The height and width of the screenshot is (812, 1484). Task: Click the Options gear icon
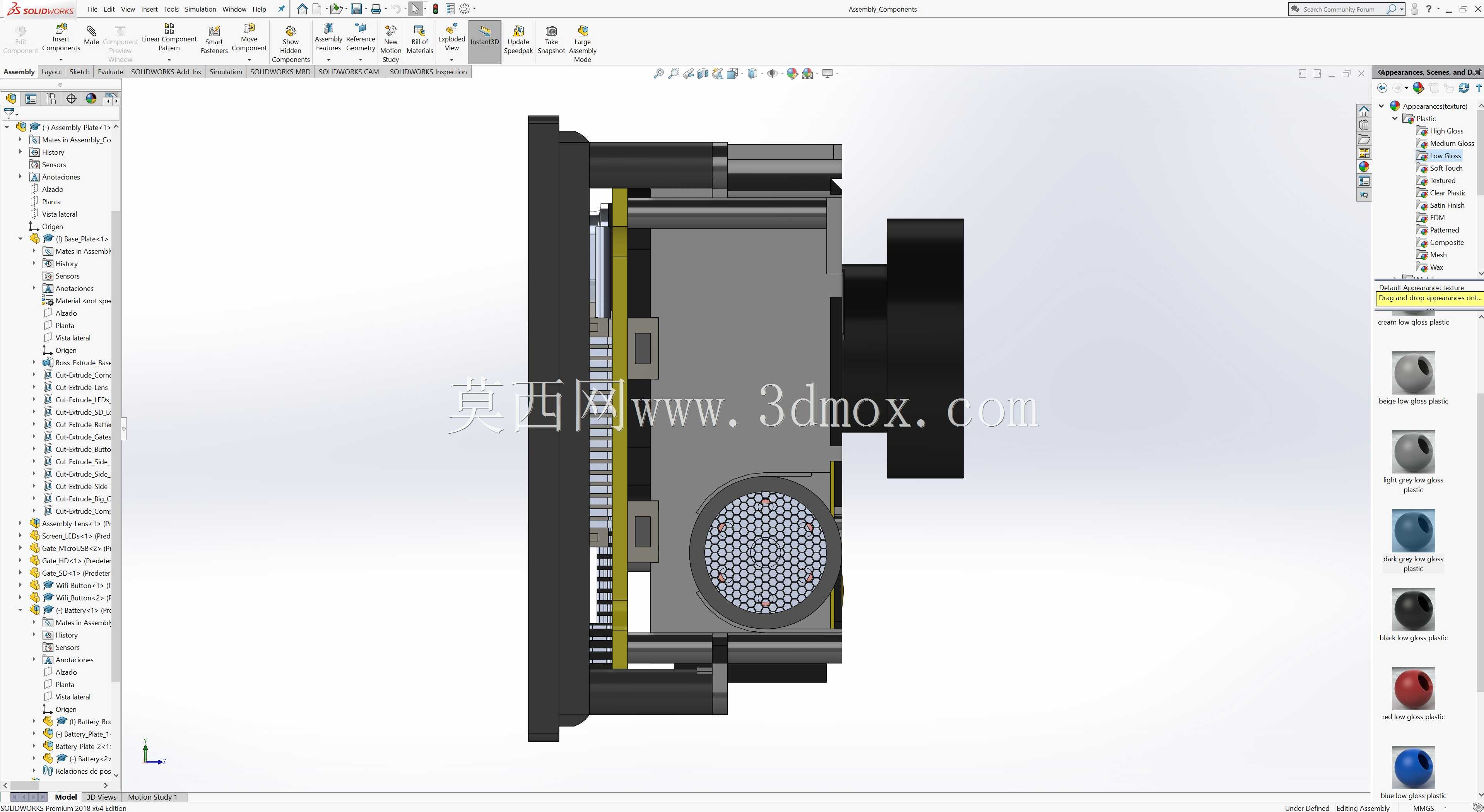click(x=465, y=9)
